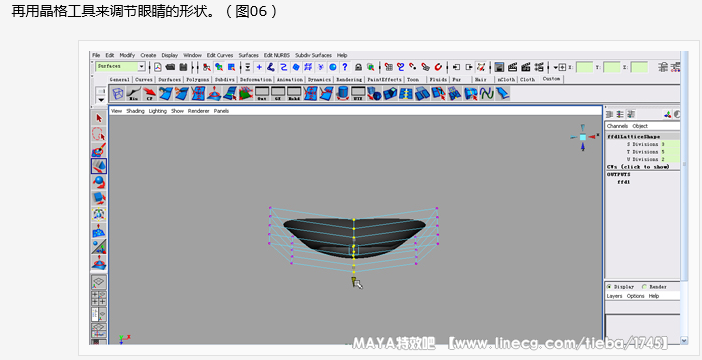Select the Display radio button

click(x=609, y=287)
